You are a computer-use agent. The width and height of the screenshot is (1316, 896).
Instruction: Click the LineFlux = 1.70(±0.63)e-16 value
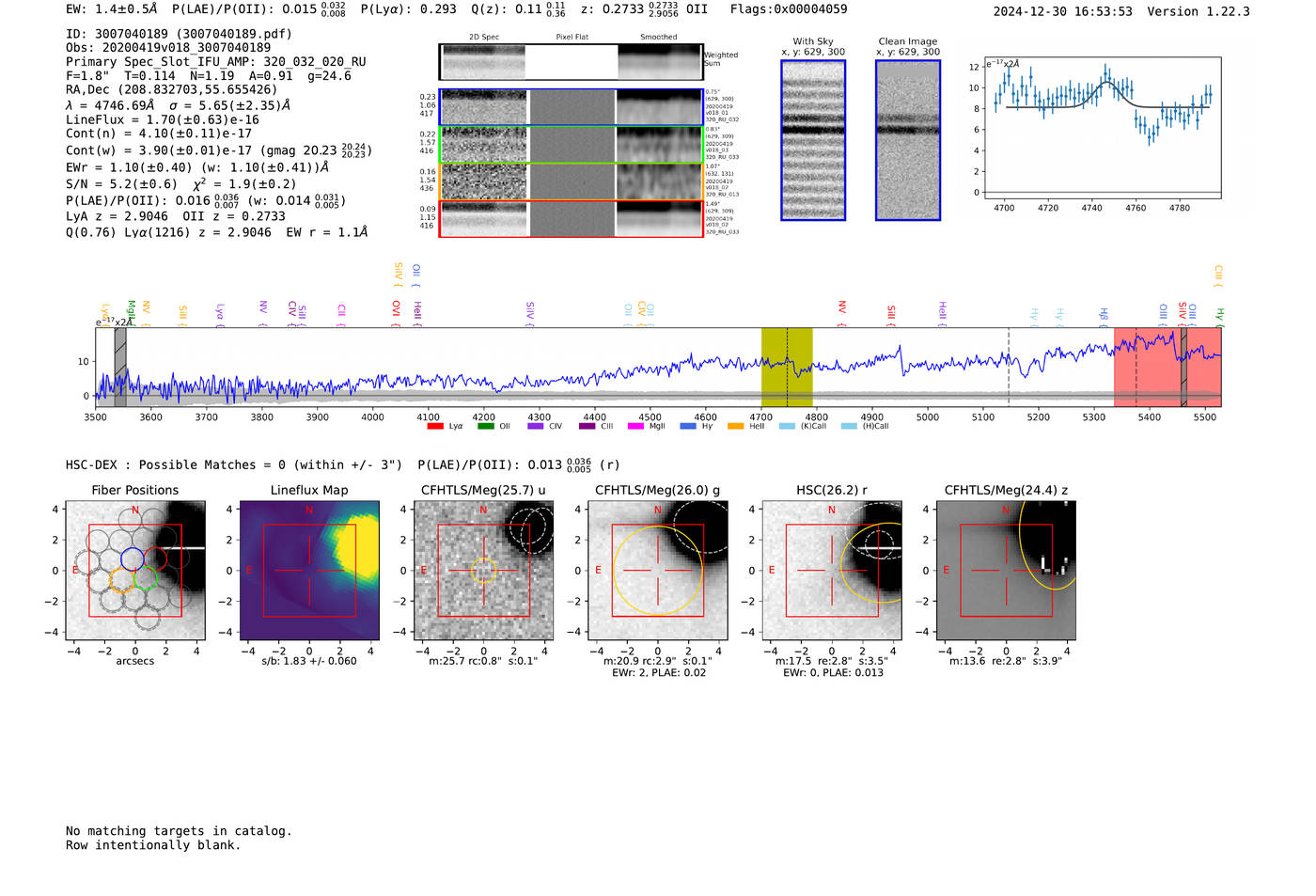point(163,120)
